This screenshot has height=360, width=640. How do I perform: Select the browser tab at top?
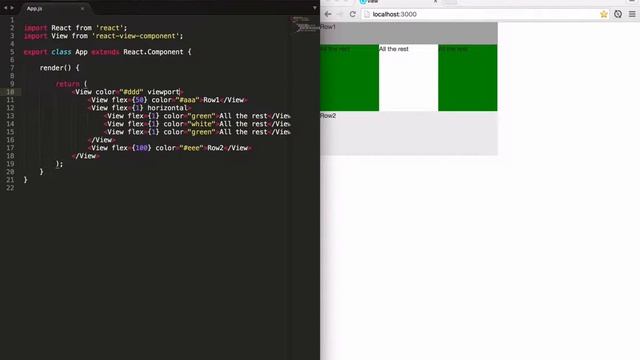pos(398,2)
